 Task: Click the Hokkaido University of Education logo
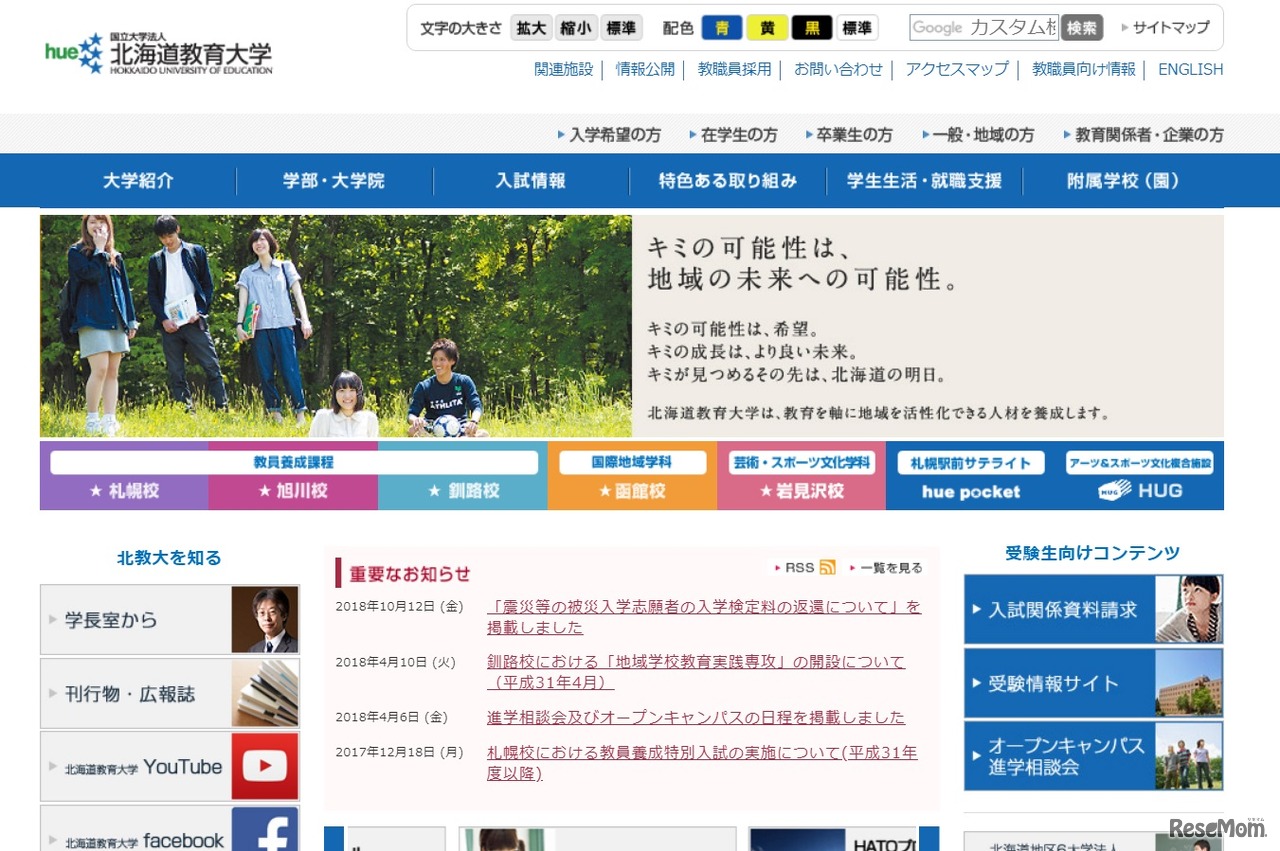[x=158, y=54]
